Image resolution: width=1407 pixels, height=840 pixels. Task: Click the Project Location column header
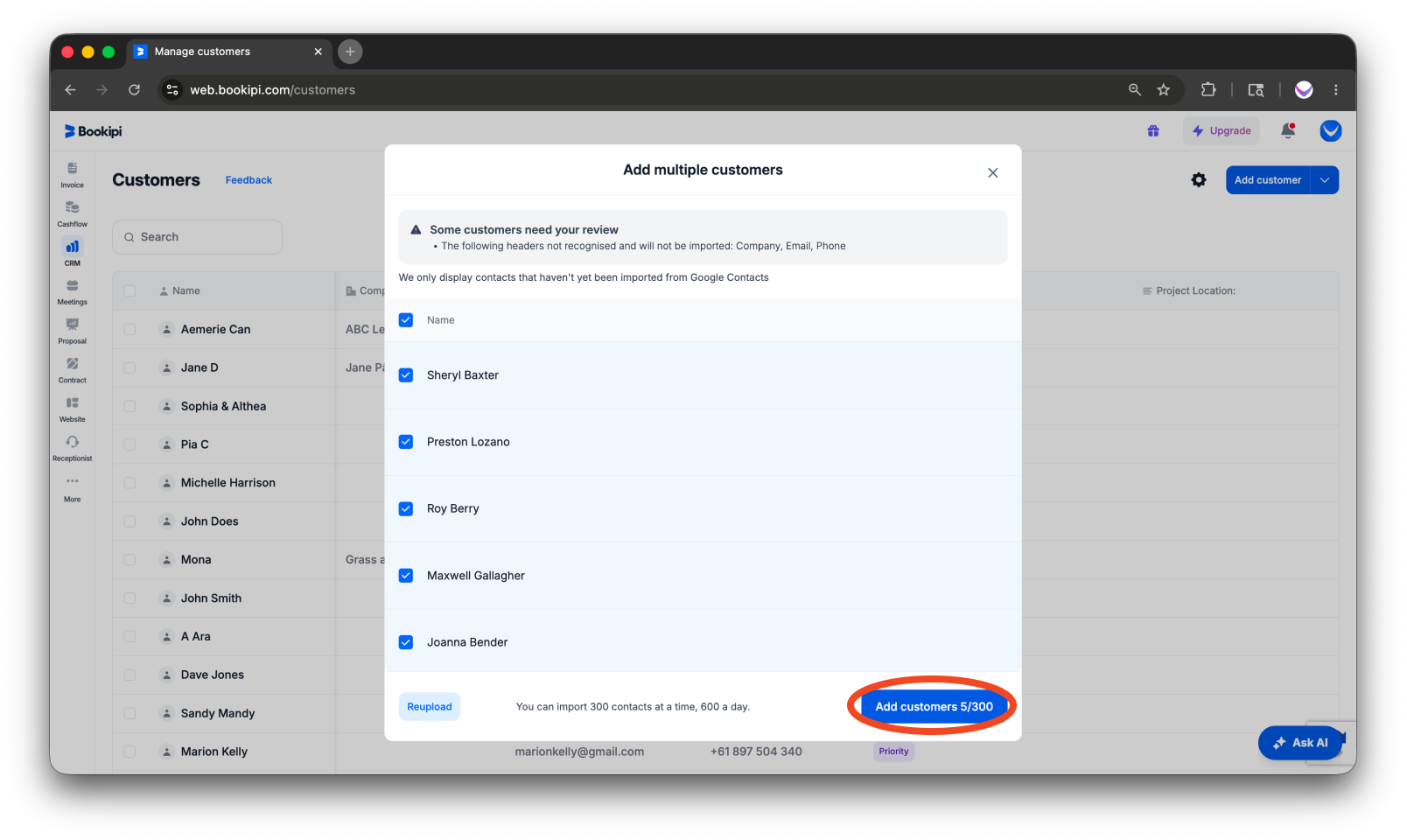1189,291
